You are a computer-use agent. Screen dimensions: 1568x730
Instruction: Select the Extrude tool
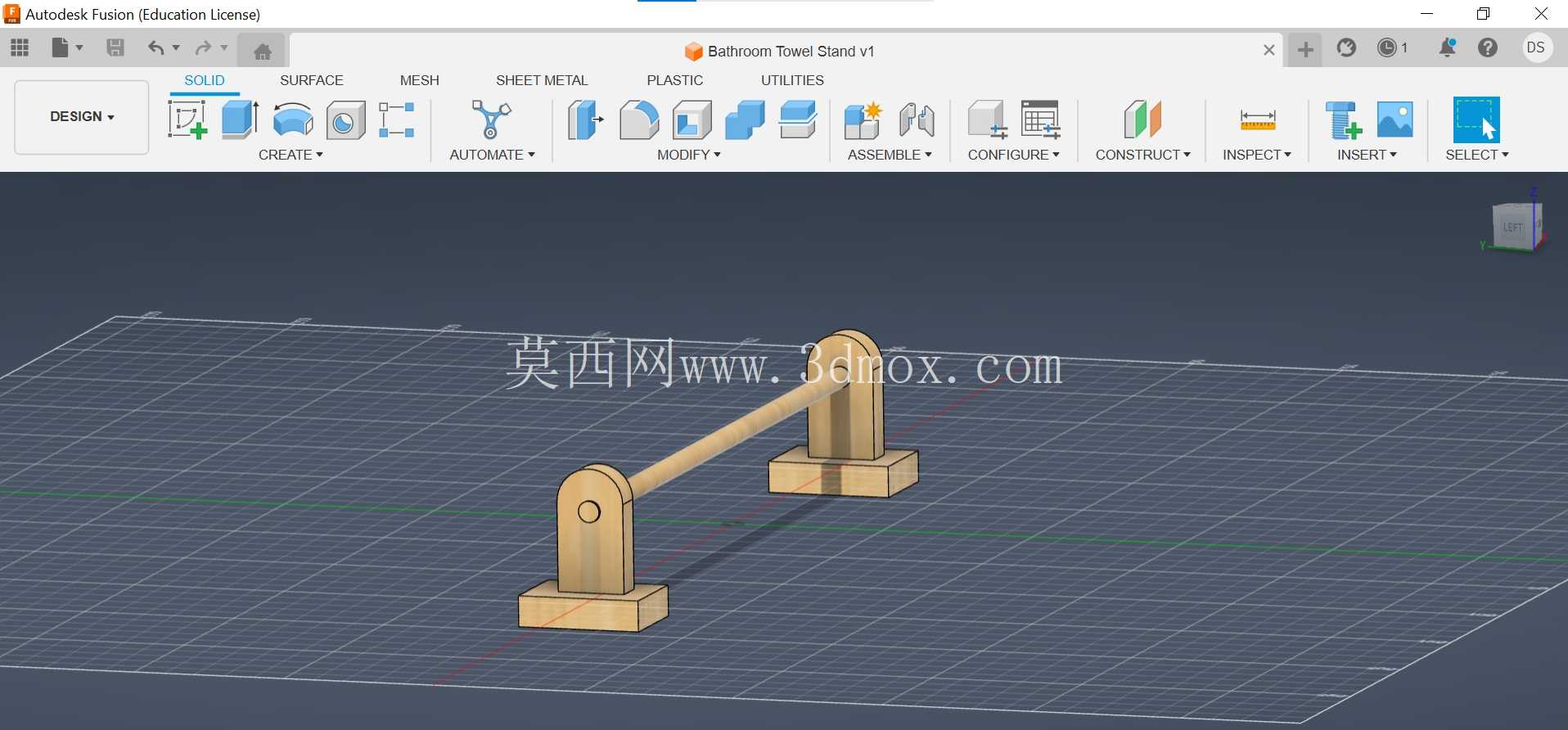[x=241, y=119]
